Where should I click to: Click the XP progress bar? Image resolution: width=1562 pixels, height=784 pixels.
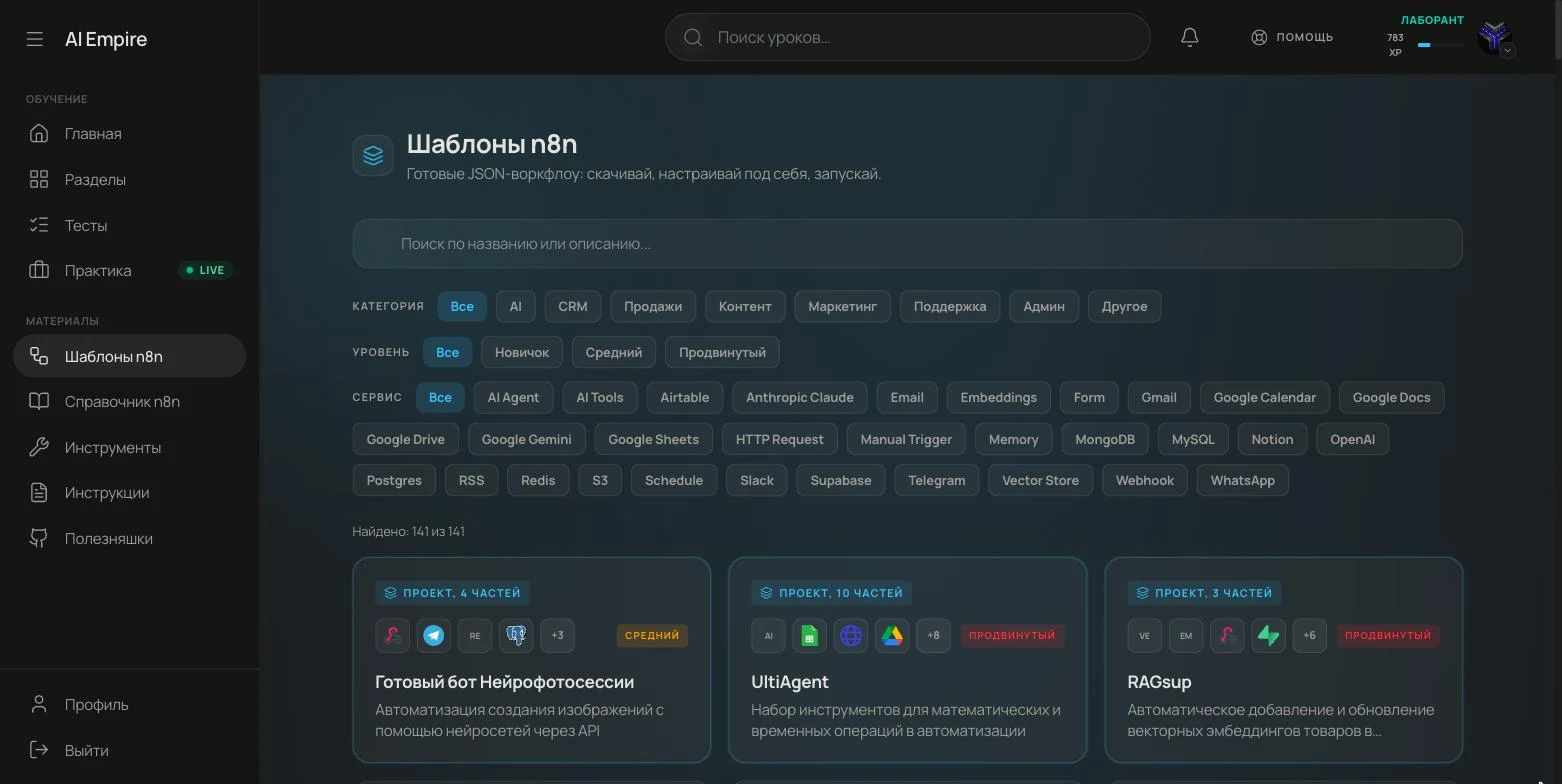(1440, 45)
